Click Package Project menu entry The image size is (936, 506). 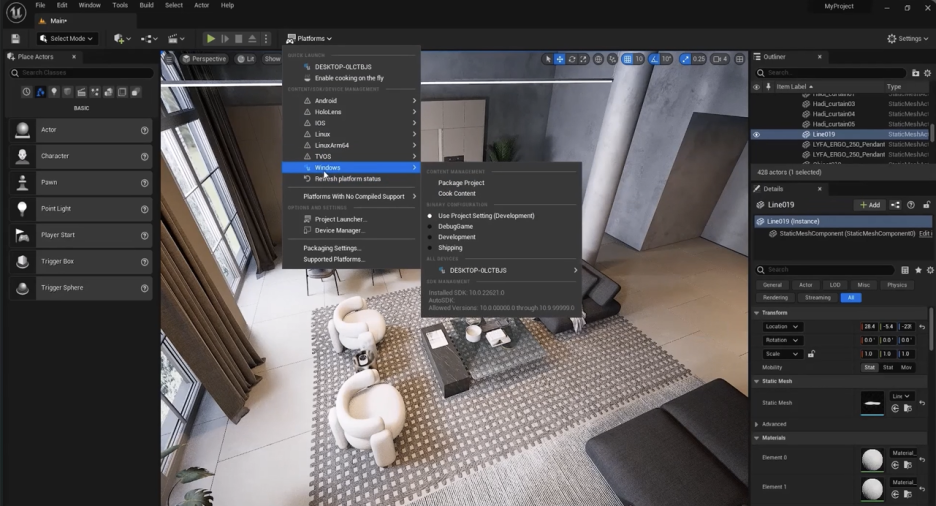click(x=461, y=183)
